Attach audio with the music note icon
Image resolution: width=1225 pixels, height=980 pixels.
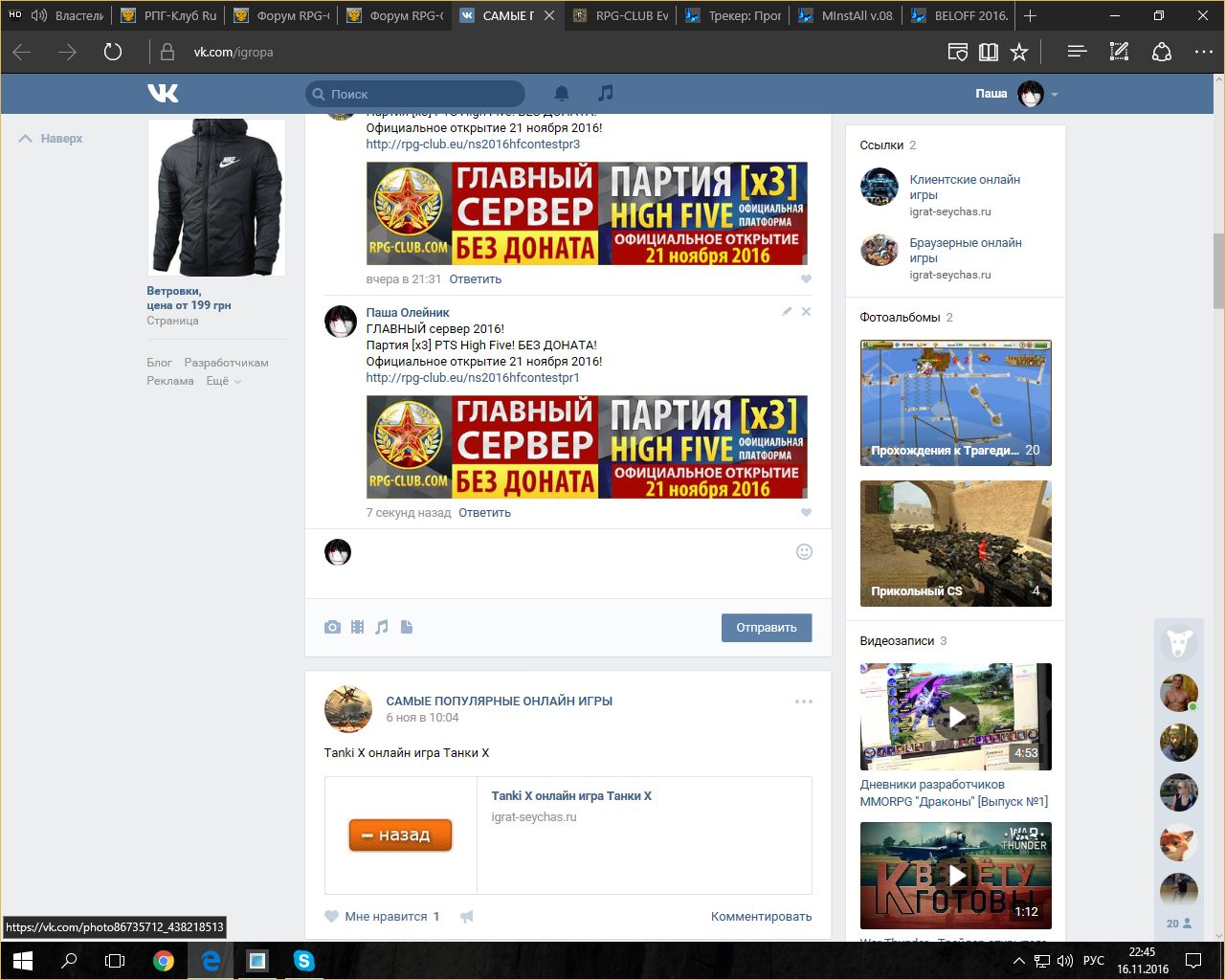click(382, 627)
